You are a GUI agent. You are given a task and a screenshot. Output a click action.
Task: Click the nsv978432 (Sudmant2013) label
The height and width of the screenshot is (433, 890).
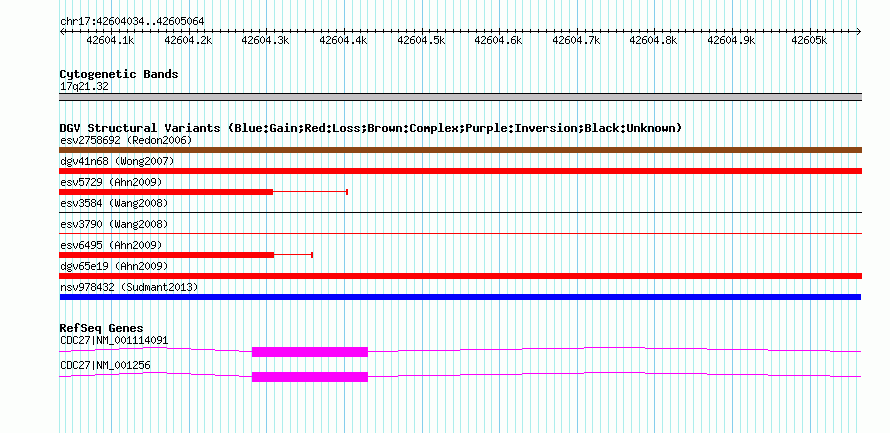[129, 287]
